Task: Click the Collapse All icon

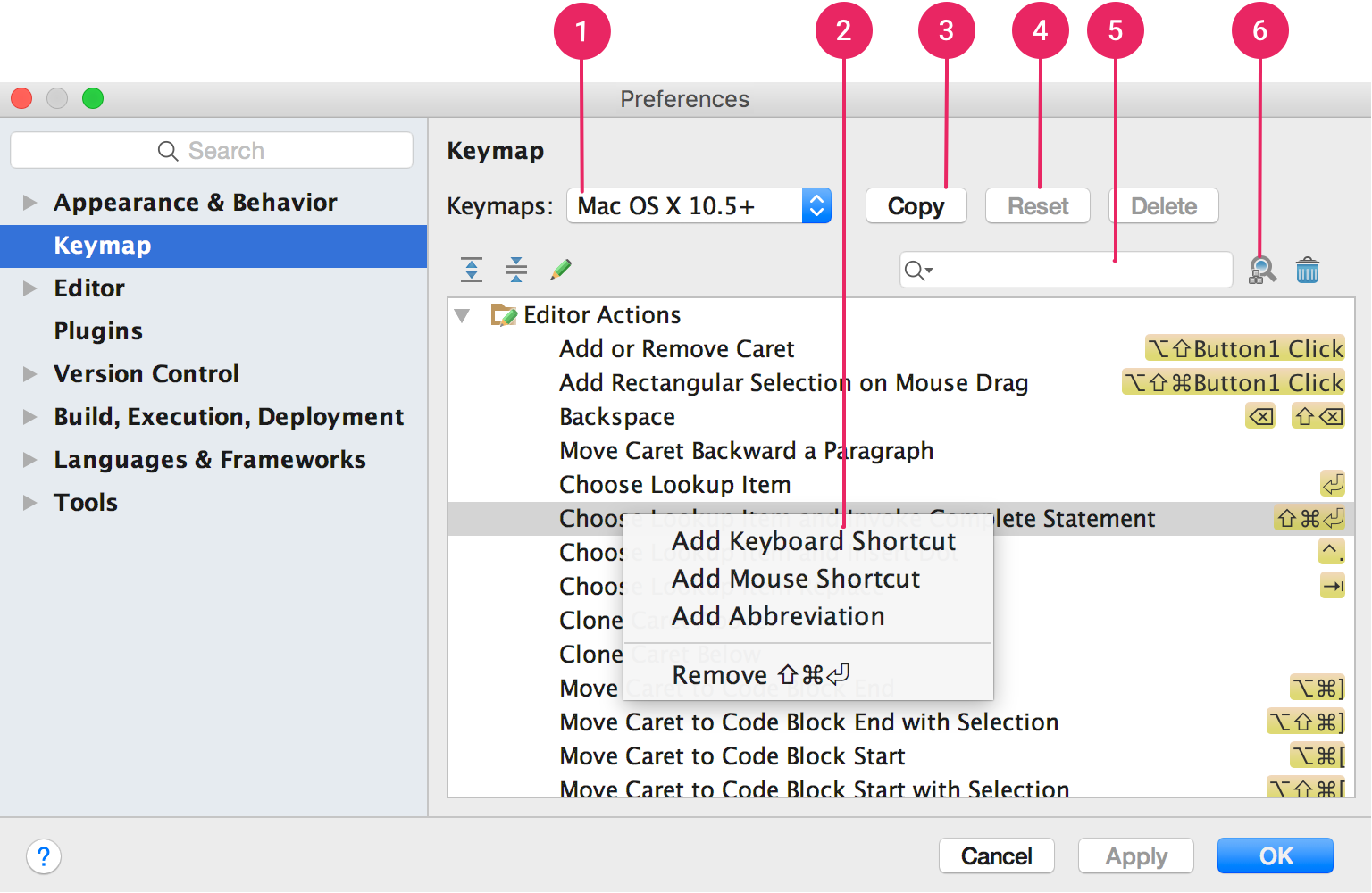Action: (x=516, y=269)
